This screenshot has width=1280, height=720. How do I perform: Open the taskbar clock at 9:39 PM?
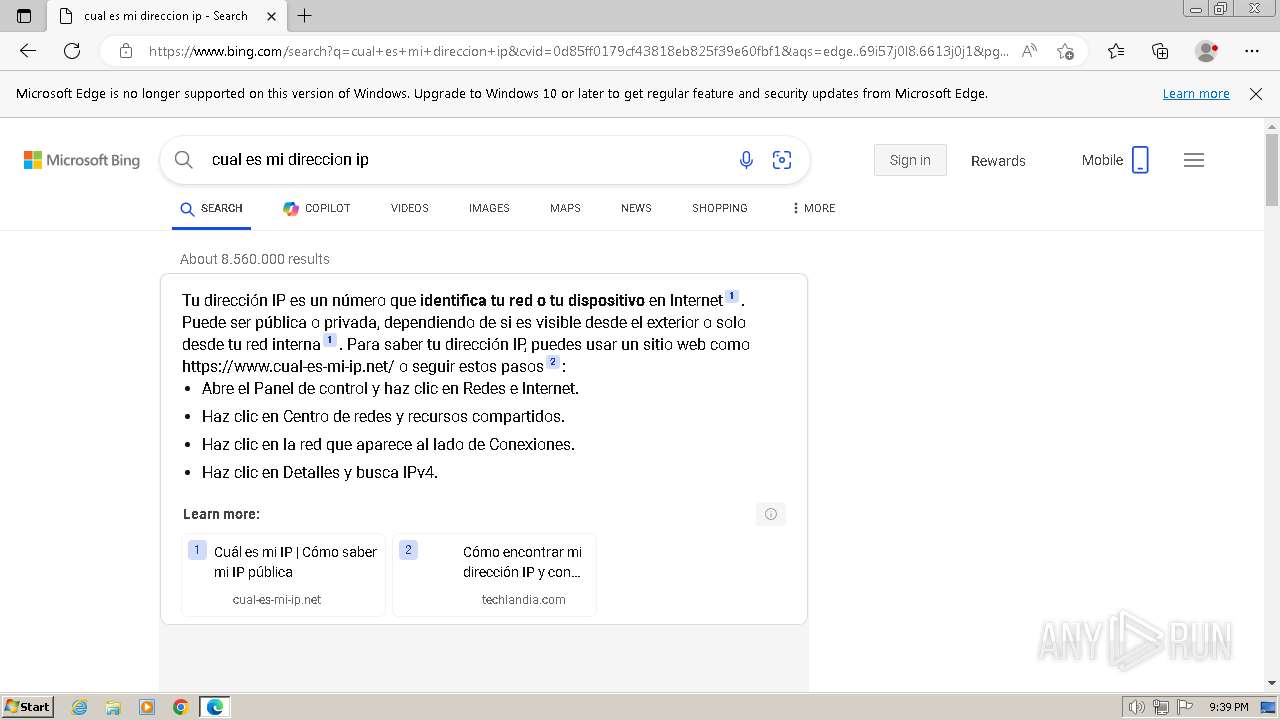[x=1228, y=707]
